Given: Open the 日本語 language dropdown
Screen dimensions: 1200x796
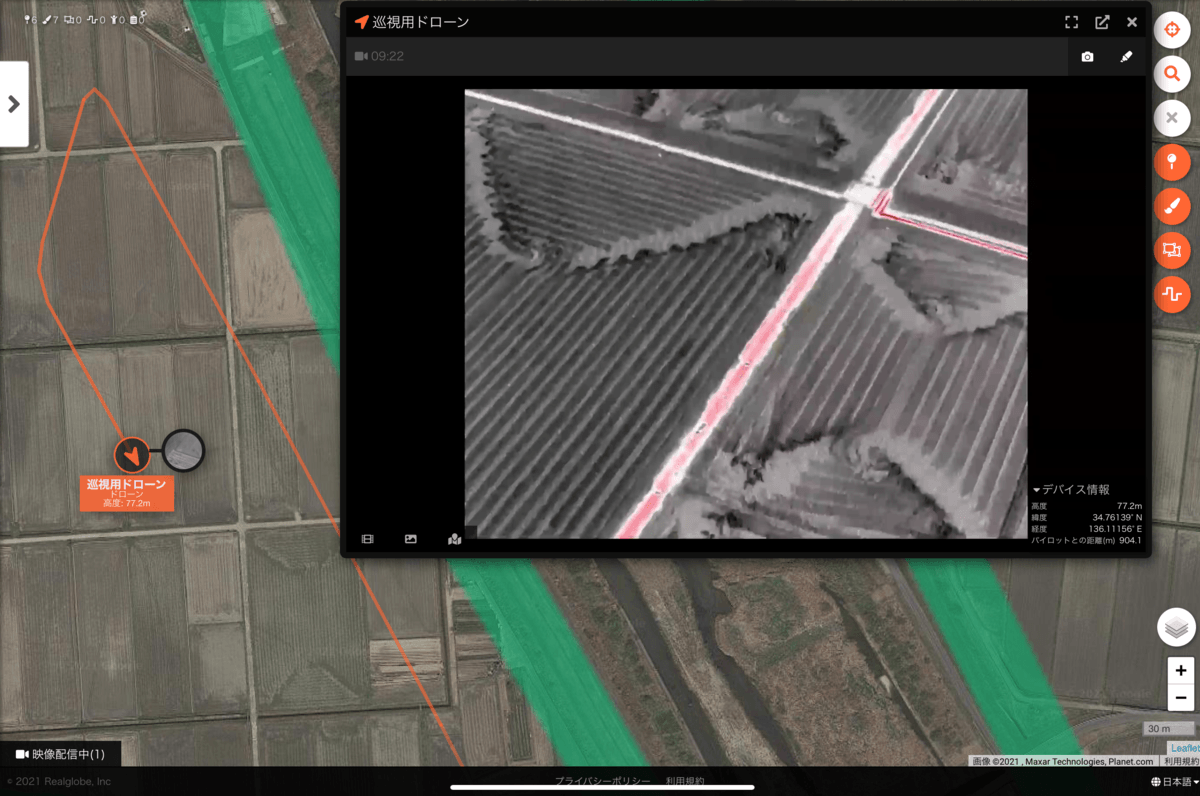Looking at the screenshot, I should [1174, 782].
